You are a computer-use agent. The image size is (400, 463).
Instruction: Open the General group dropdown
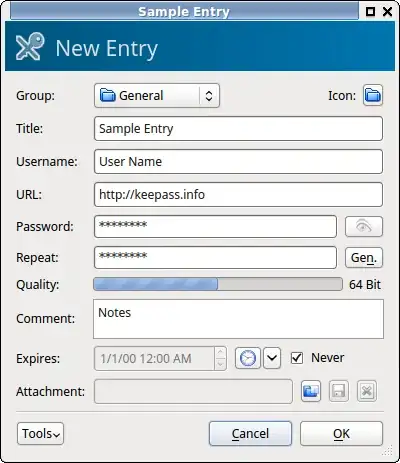[157, 96]
